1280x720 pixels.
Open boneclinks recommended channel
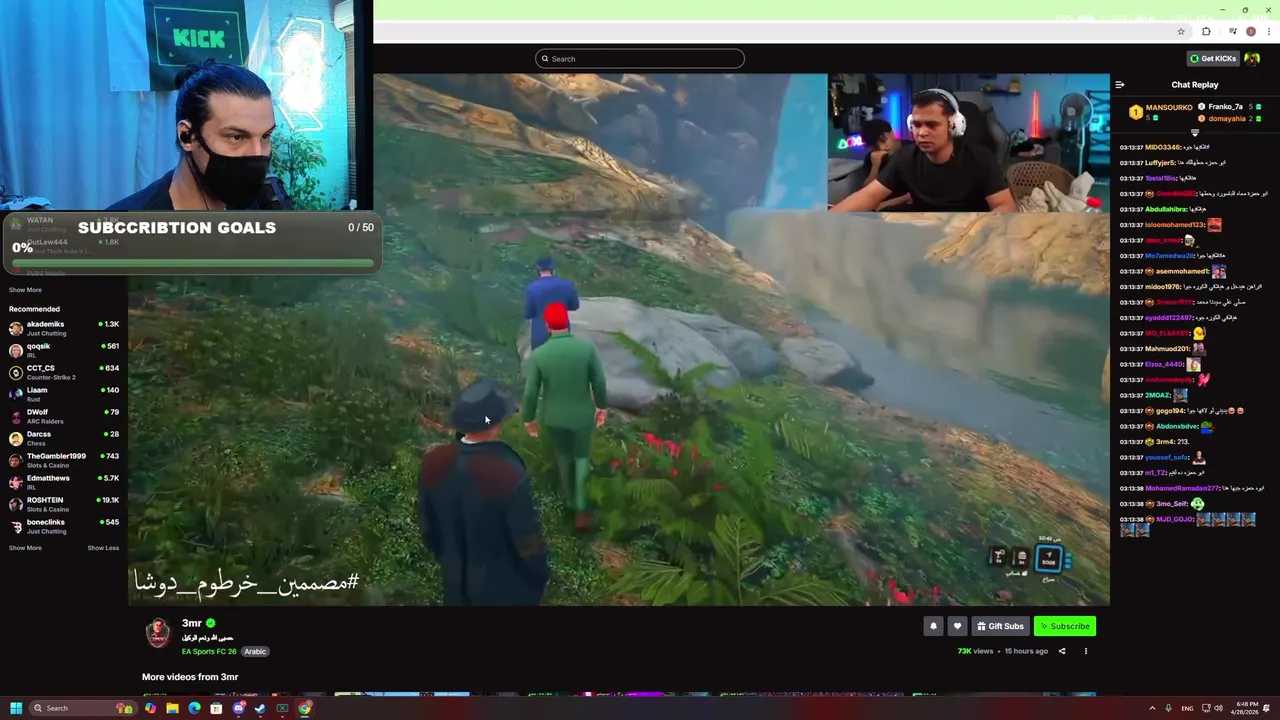64,526
